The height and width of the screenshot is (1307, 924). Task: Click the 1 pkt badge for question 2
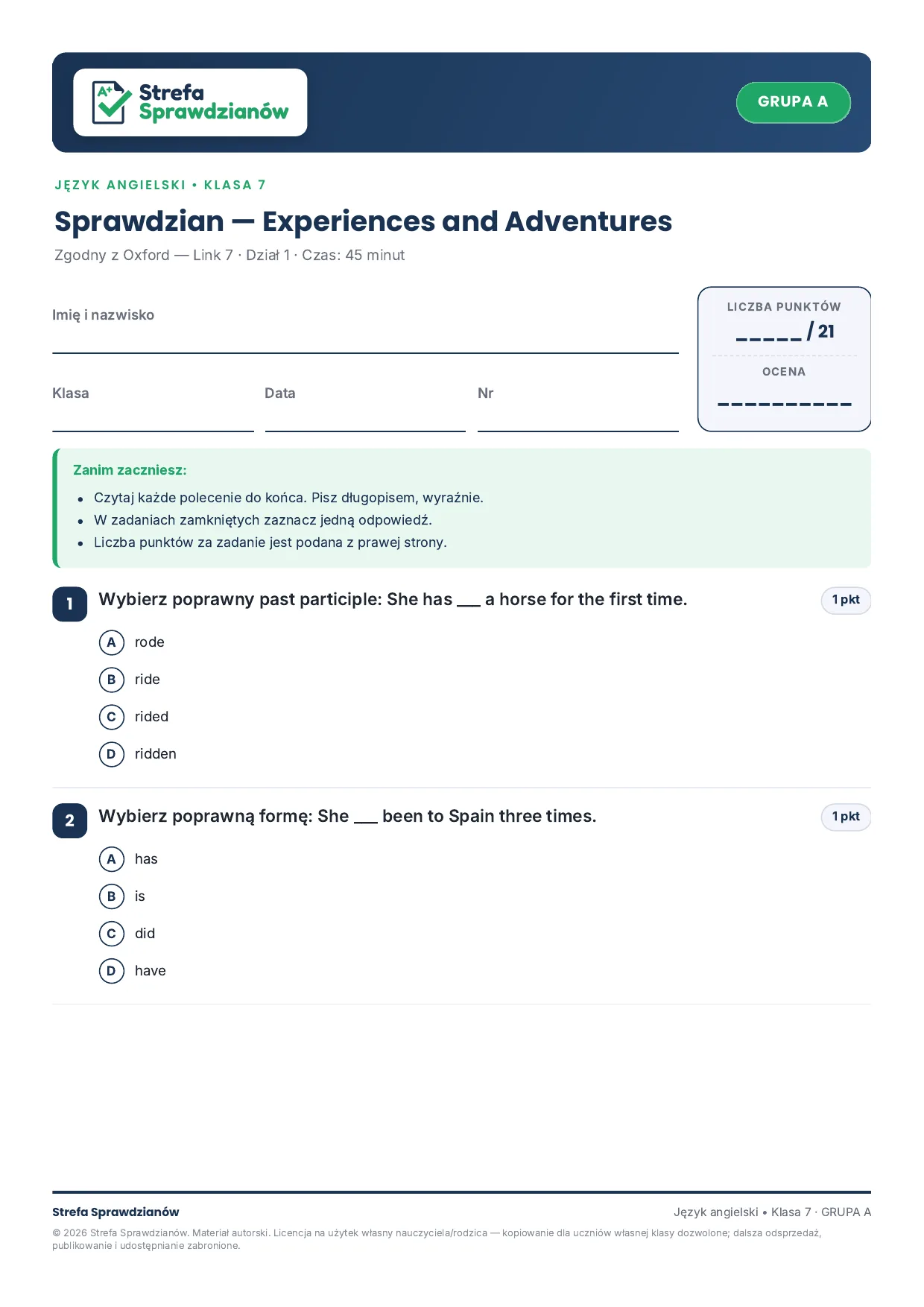click(846, 817)
